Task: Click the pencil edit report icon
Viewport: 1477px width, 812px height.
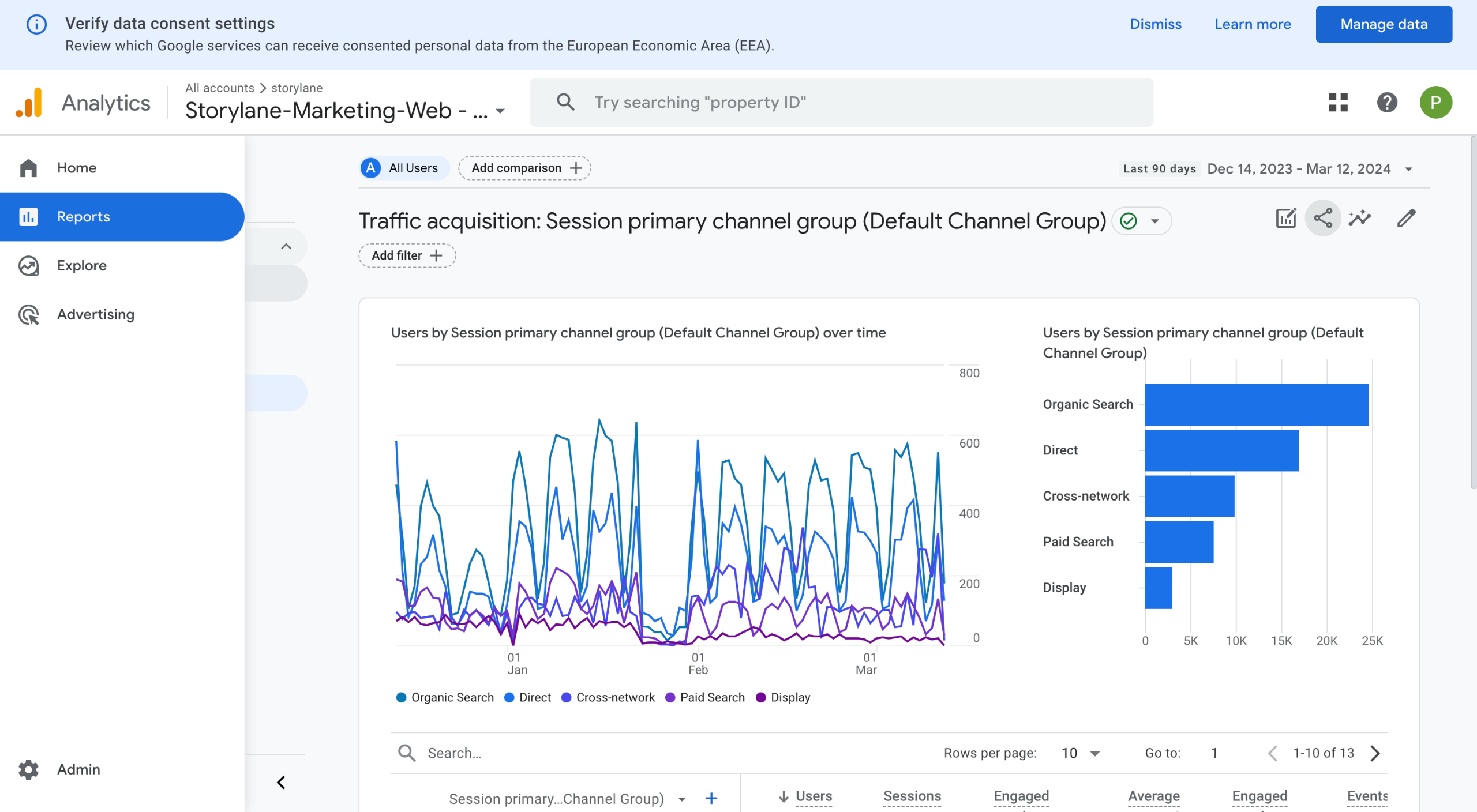Action: [1406, 219]
